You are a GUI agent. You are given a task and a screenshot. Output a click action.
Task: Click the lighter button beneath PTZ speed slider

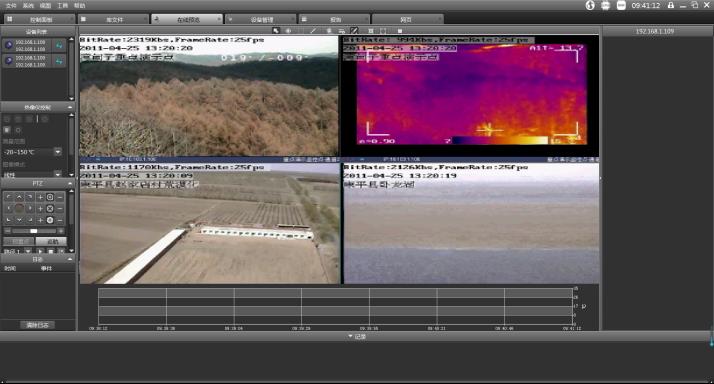point(51,241)
